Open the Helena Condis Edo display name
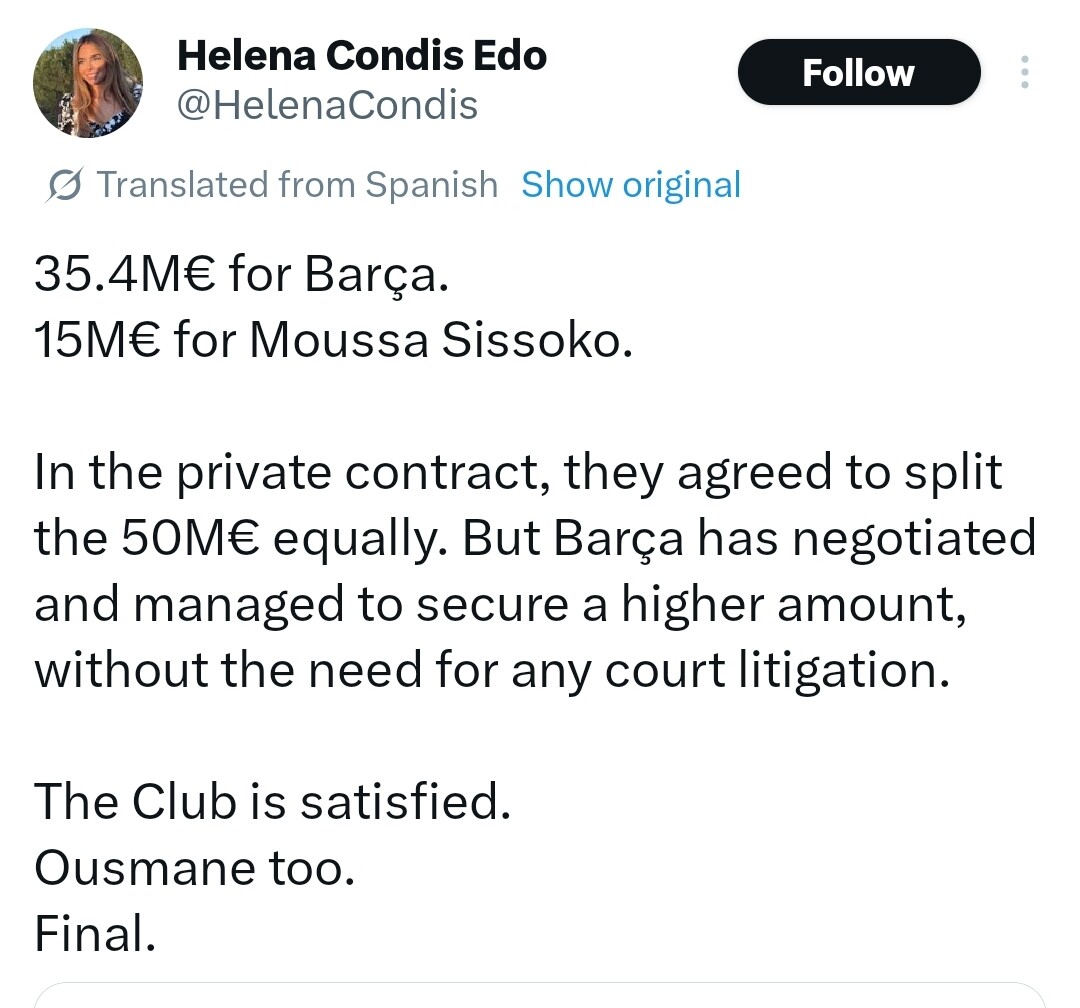1080x1008 pixels. (362, 56)
